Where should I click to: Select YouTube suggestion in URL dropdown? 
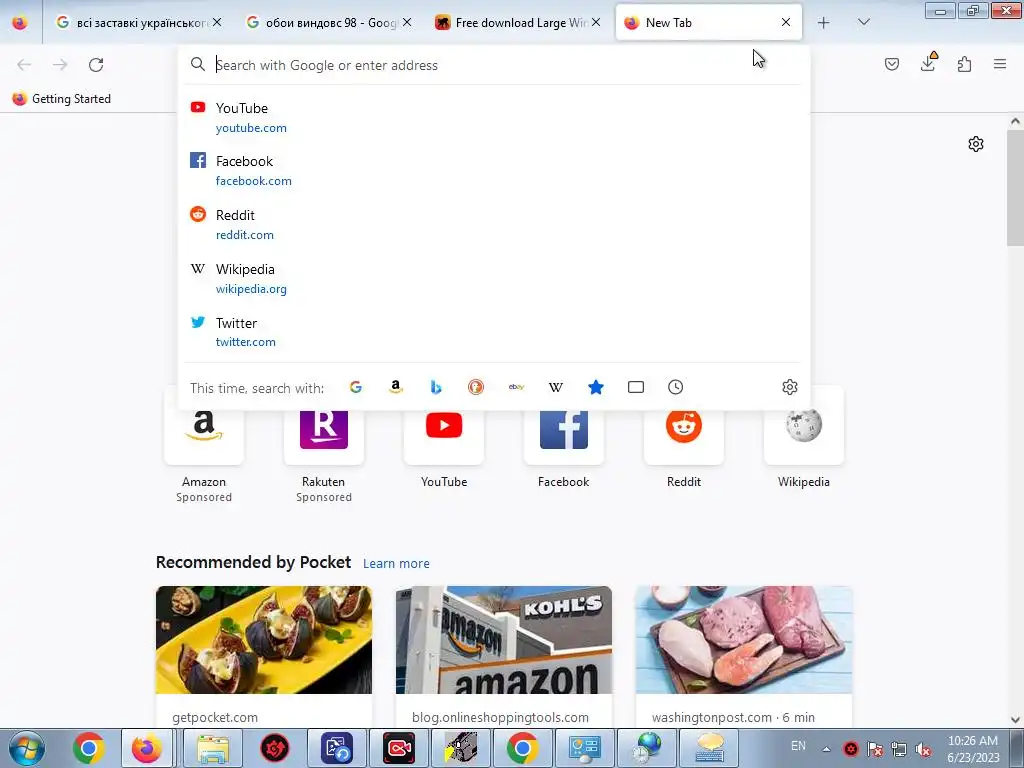click(494, 118)
